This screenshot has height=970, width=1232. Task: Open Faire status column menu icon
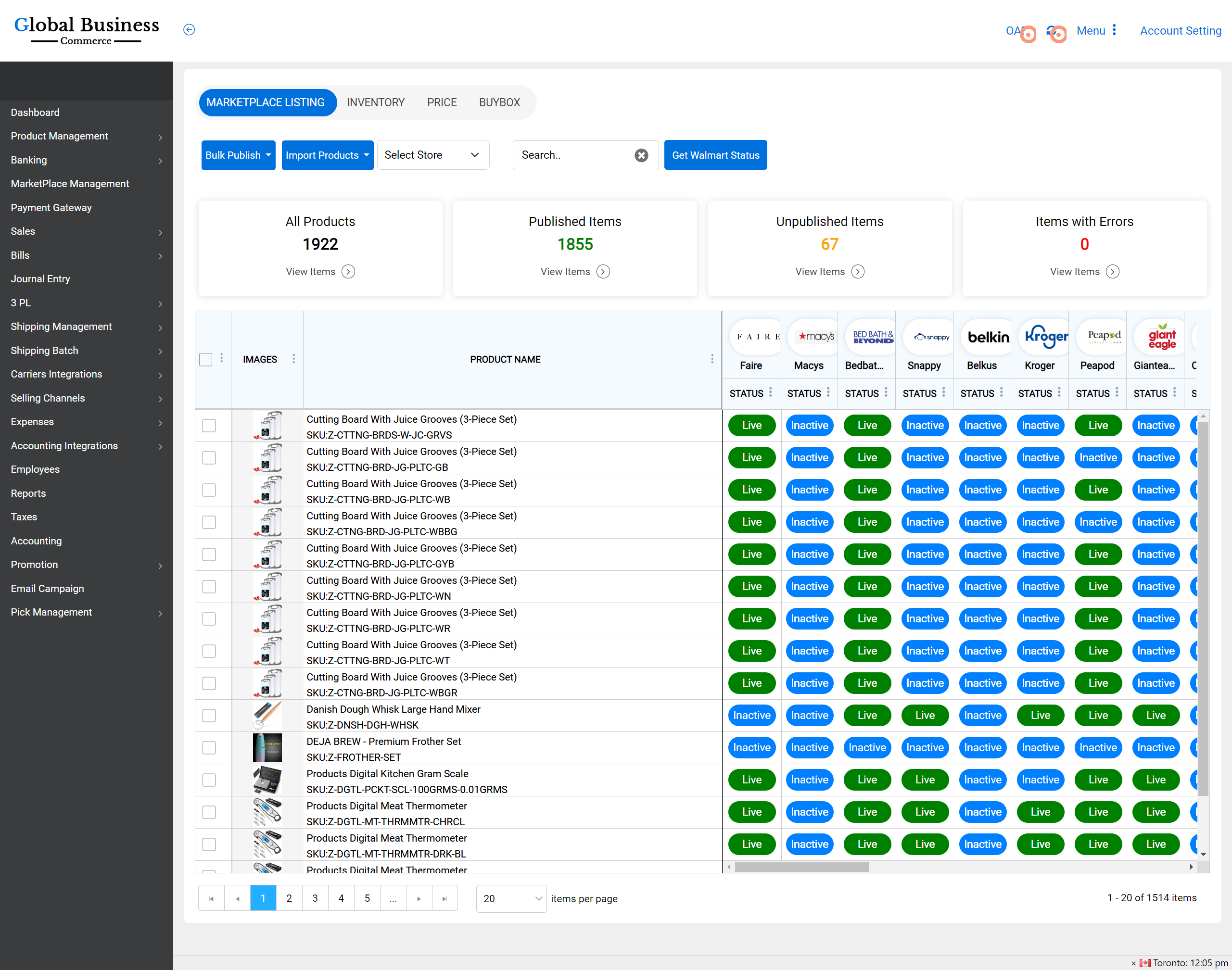(x=771, y=392)
